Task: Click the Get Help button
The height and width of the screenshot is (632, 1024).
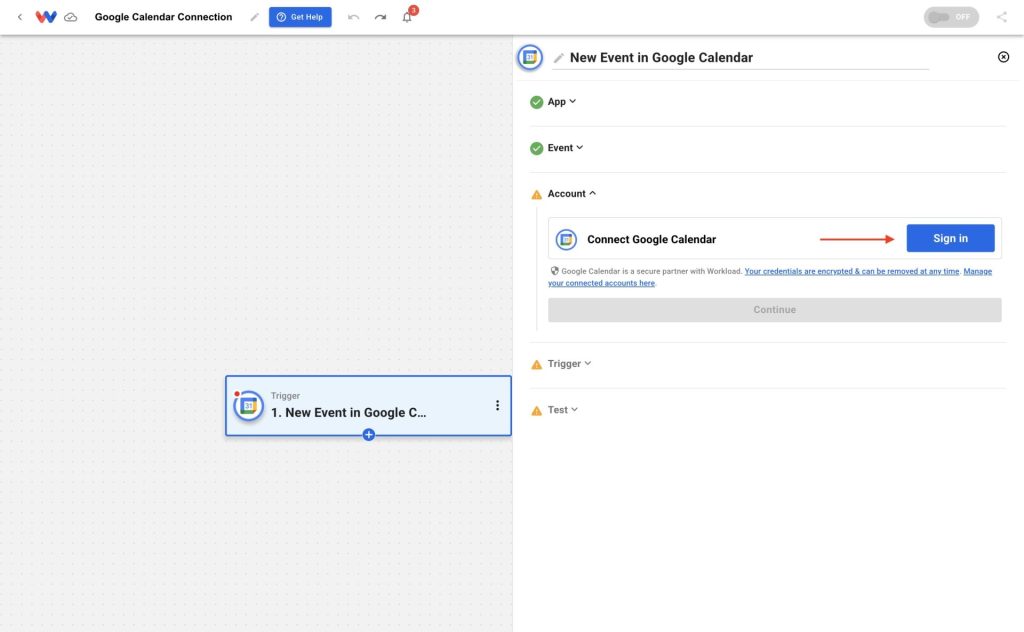Action: coord(300,17)
